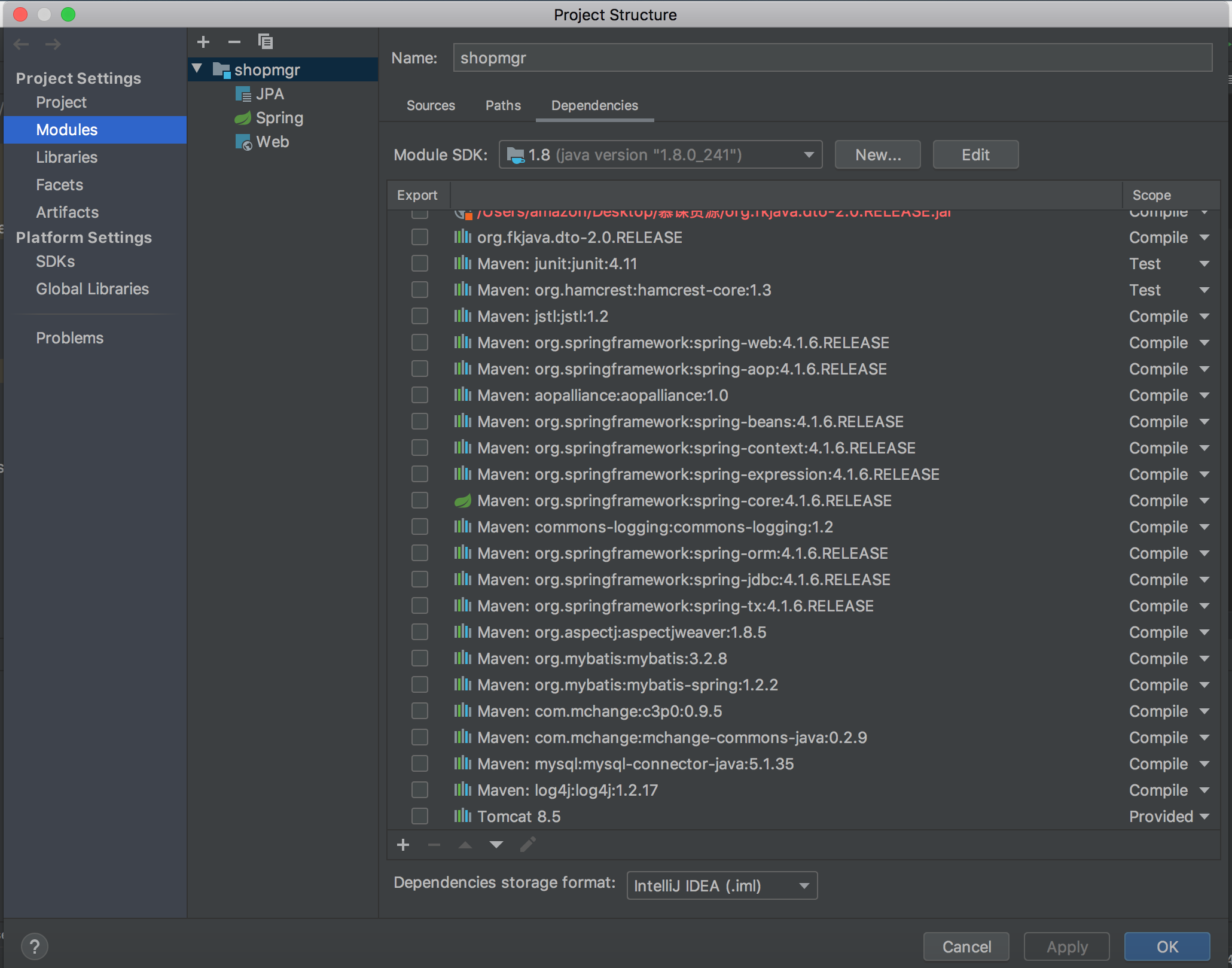The width and height of the screenshot is (1232, 968).
Task: Click the library icon for junit:junit:4.11
Action: [x=462, y=263]
